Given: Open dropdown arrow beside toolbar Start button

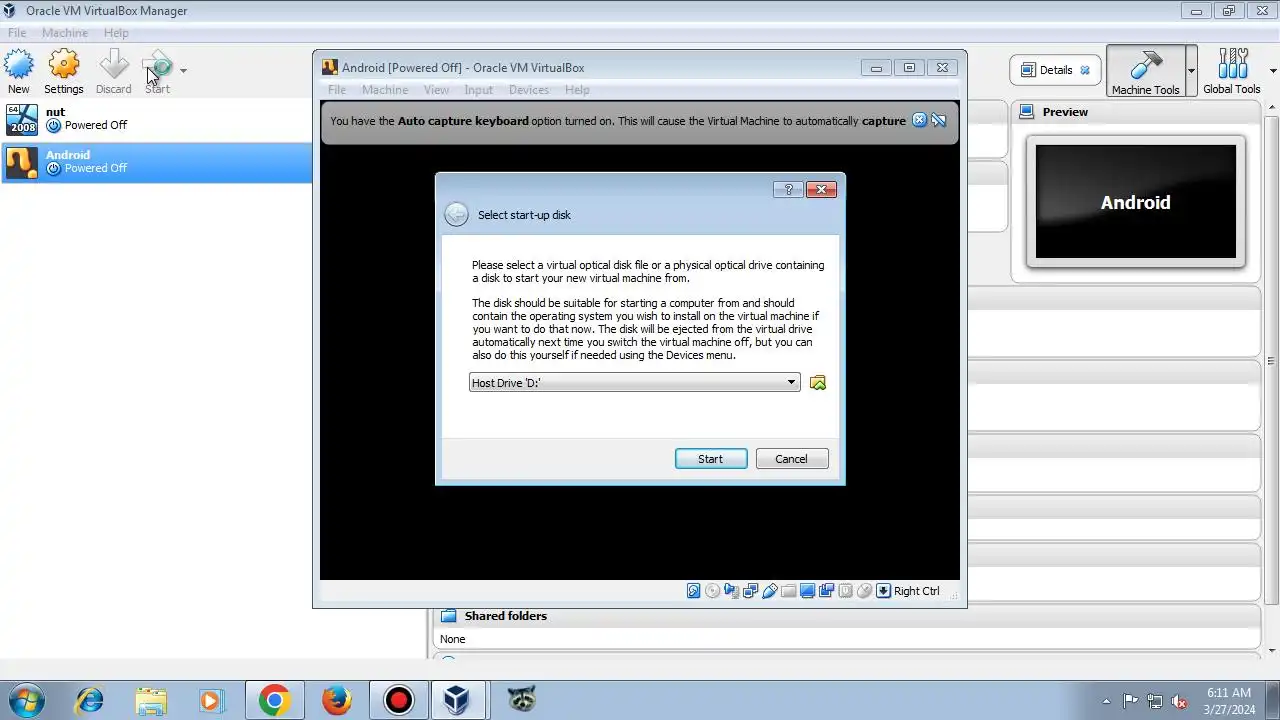Looking at the screenshot, I should click(x=183, y=70).
